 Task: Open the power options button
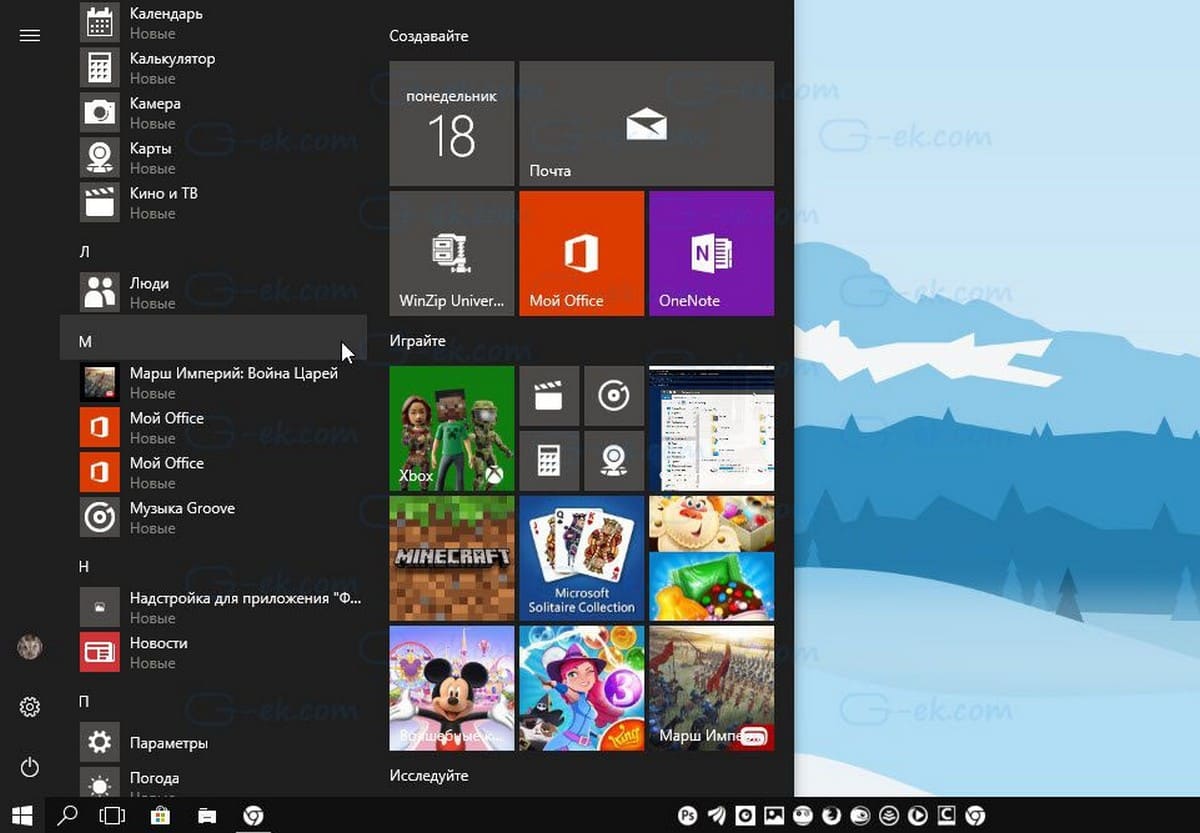coord(30,767)
